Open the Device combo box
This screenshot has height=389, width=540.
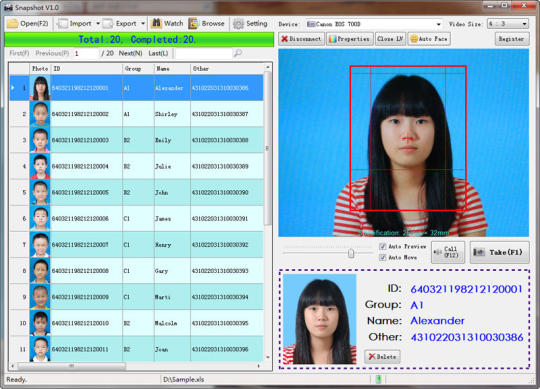pyautogui.click(x=374, y=24)
